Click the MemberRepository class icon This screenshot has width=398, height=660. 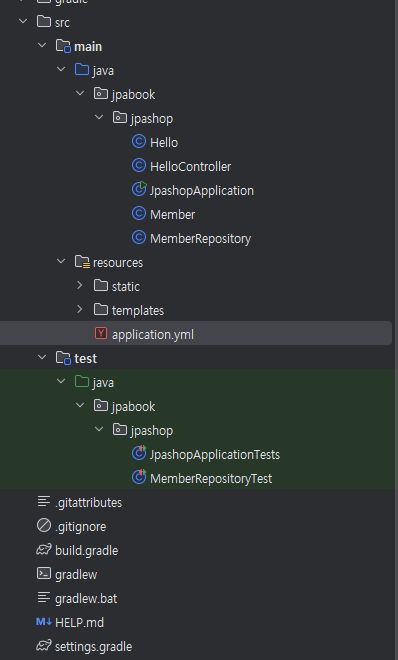pyautogui.click(x=139, y=237)
